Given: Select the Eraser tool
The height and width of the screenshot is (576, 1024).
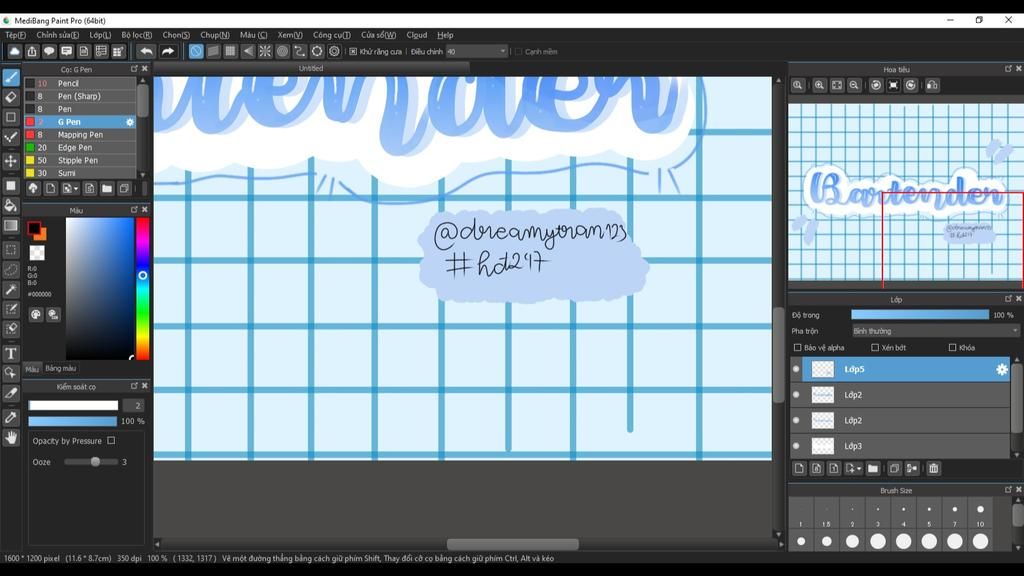Looking at the screenshot, I should click(x=11, y=97).
